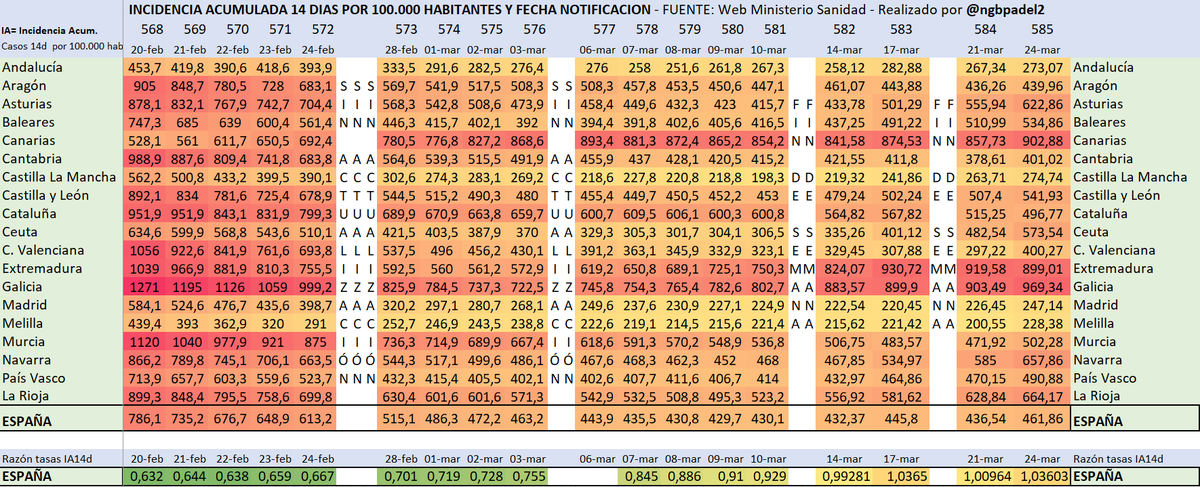
Task: Click column number 585
Action: (x=1041, y=31)
